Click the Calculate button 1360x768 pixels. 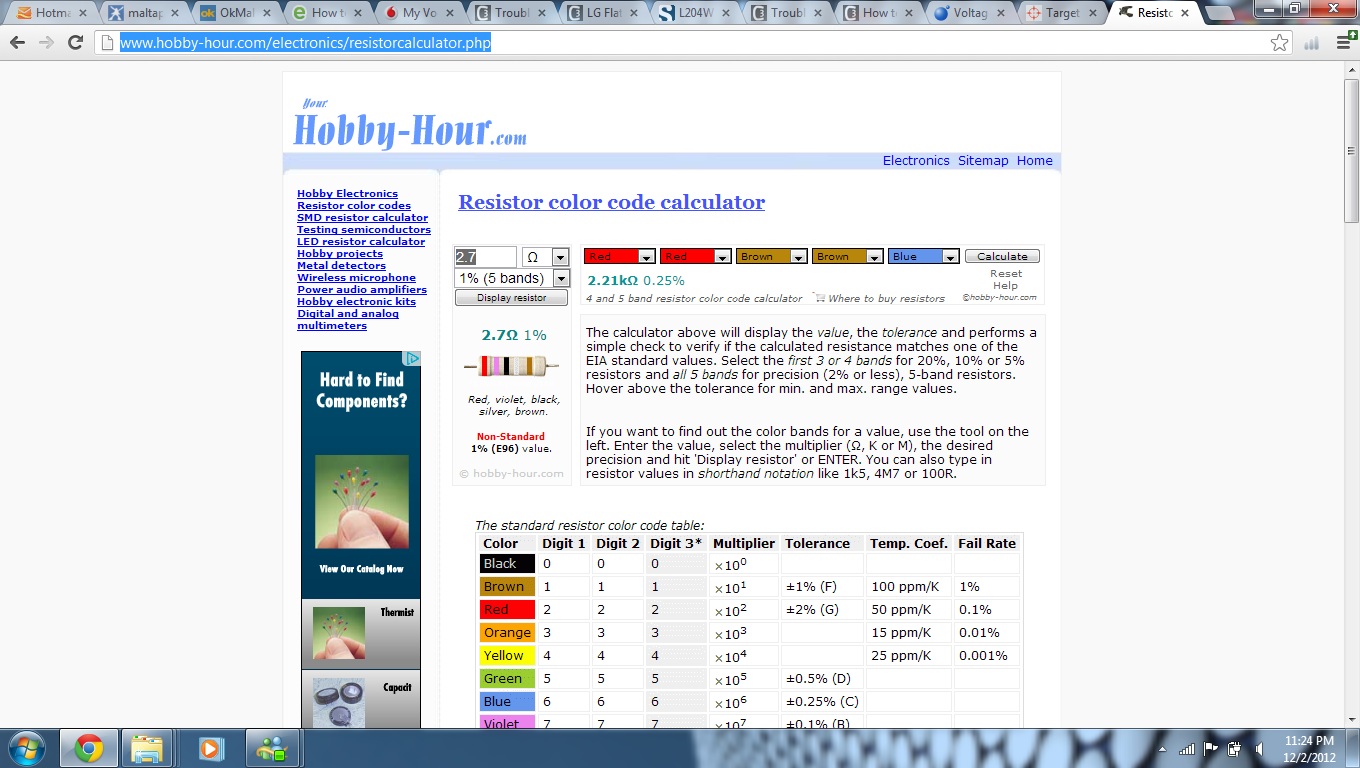coord(1002,257)
